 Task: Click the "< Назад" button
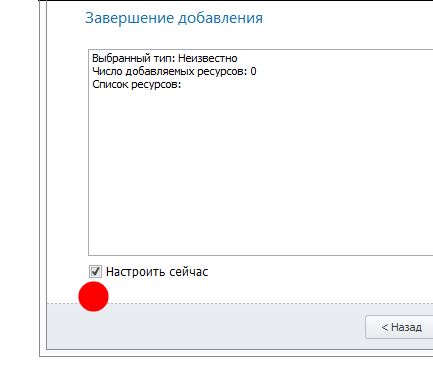coord(399,327)
